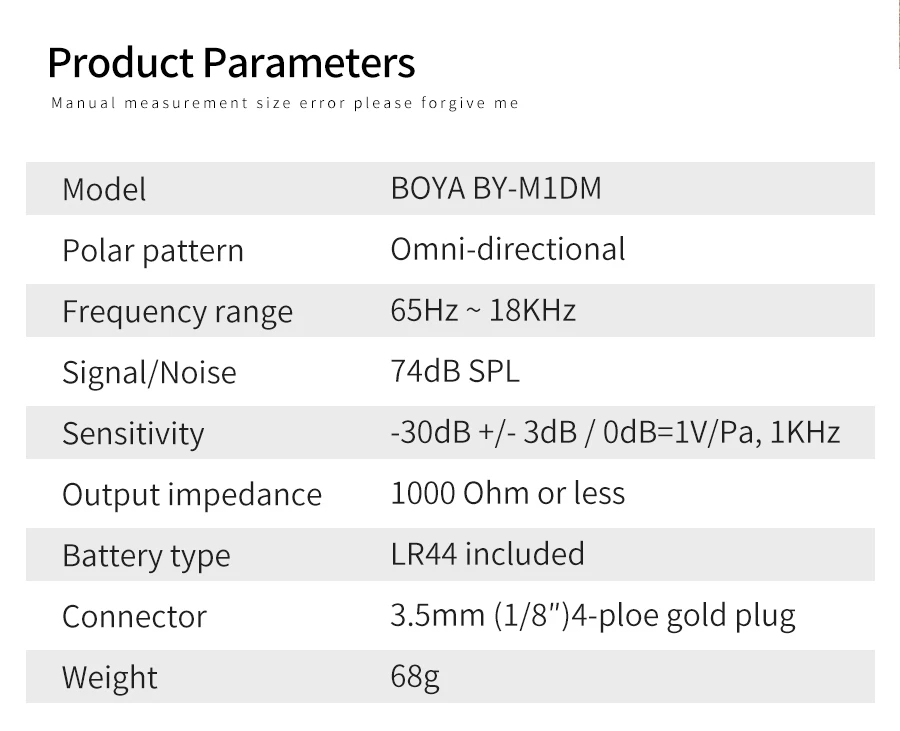Select the Battery type label
This screenshot has width=900, height=731.
[x=146, y=556]
